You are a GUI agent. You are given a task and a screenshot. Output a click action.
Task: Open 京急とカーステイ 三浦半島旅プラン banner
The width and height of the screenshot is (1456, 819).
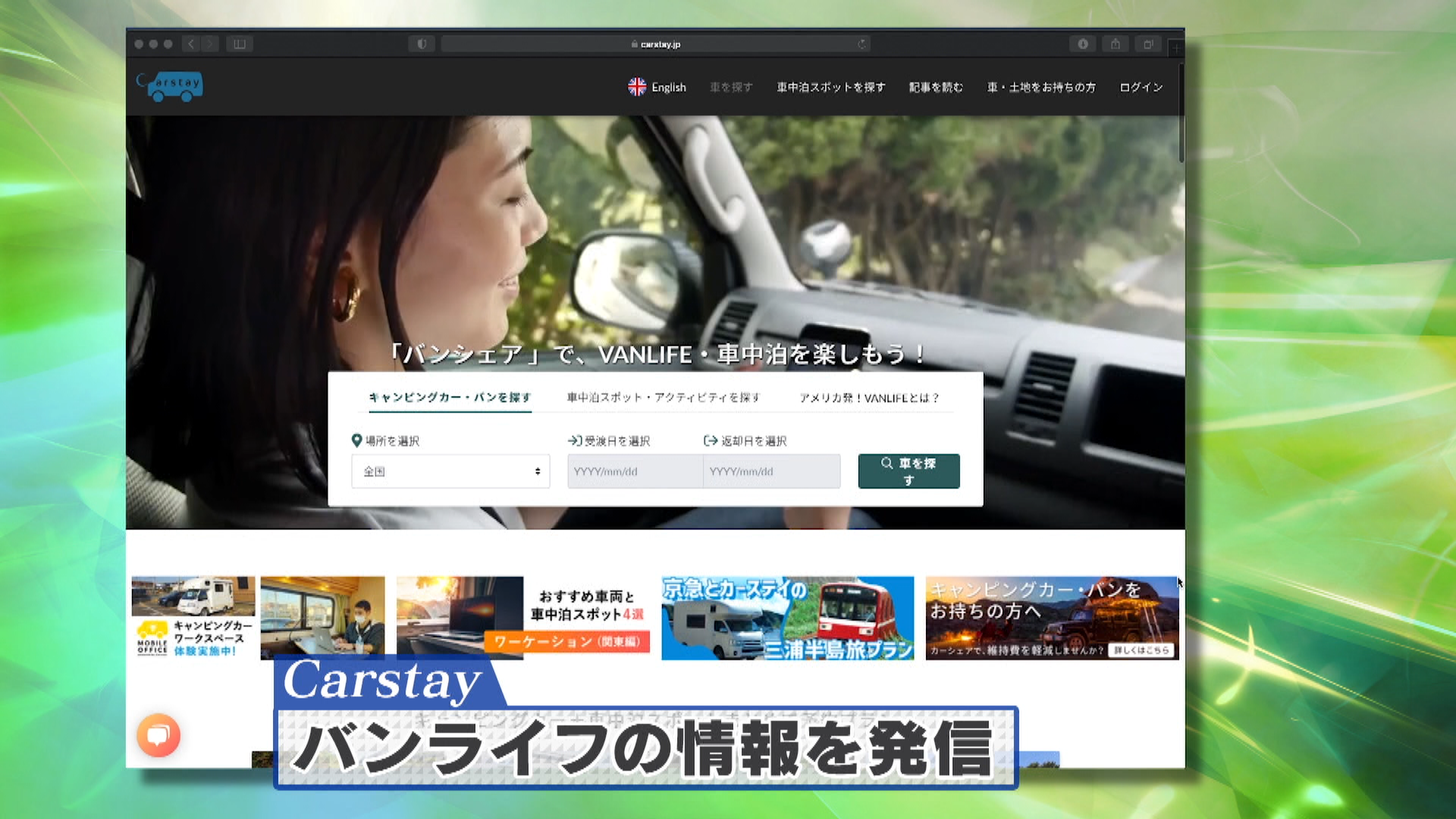[787, 618]
